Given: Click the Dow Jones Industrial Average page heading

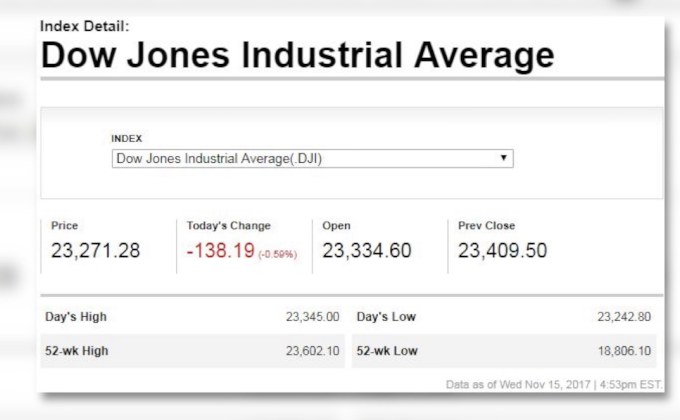Looking at the screenshot, I should [x=297, y=53].
